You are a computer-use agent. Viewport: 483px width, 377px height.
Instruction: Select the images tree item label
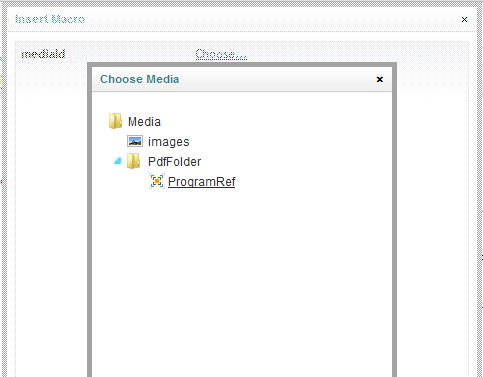[169, 142]
